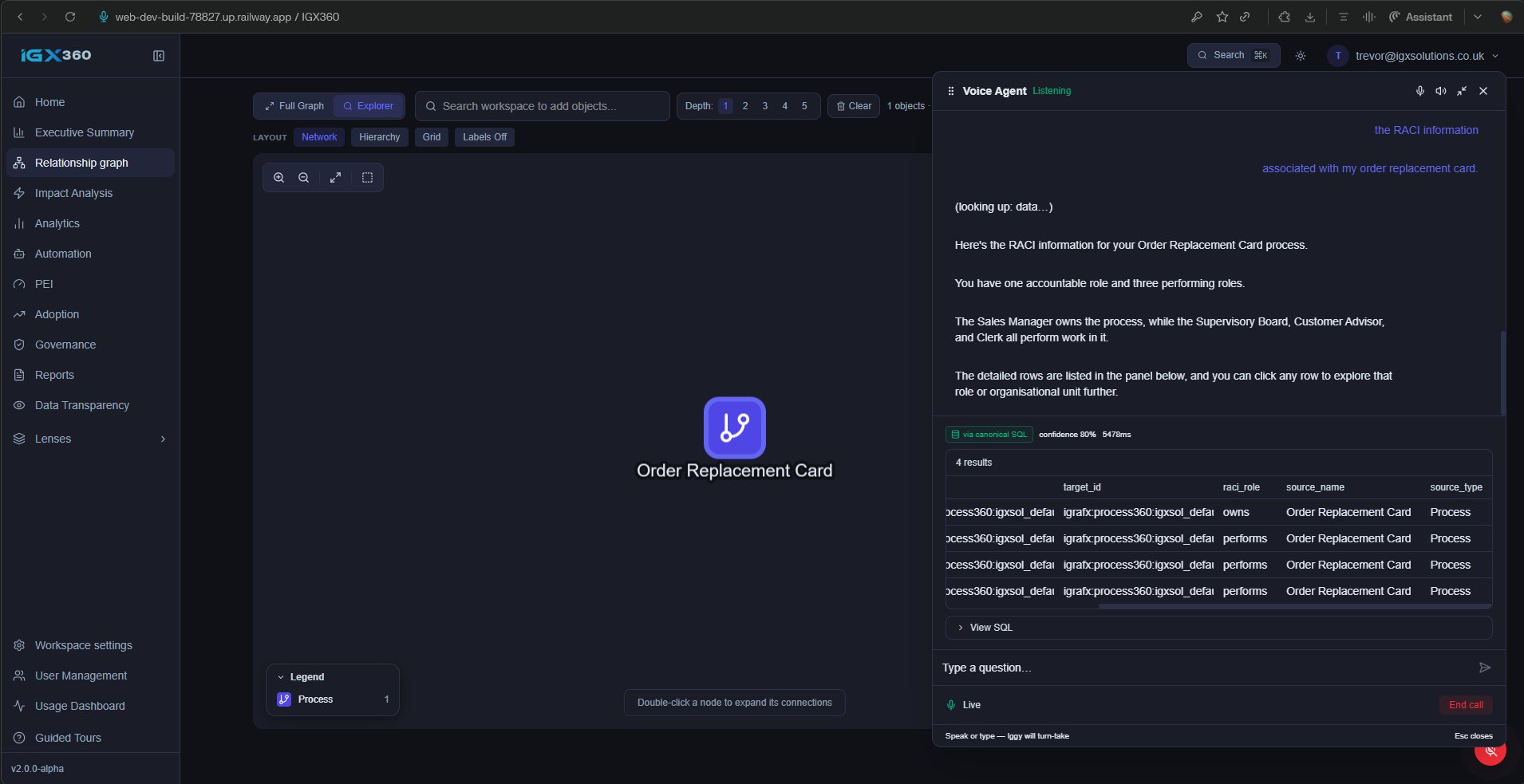Open browser extensions puzzle icon

pyautogui.click(x=1284, y=17)
